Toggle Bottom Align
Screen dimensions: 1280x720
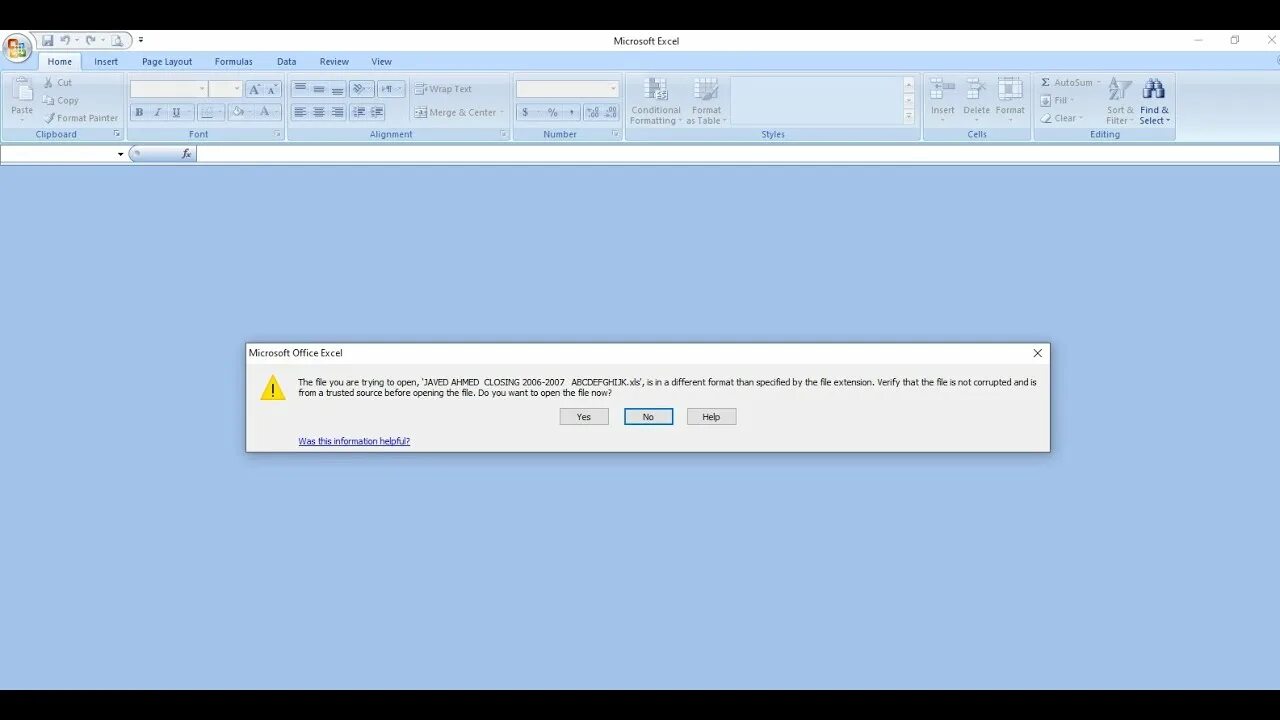[338, 89]
